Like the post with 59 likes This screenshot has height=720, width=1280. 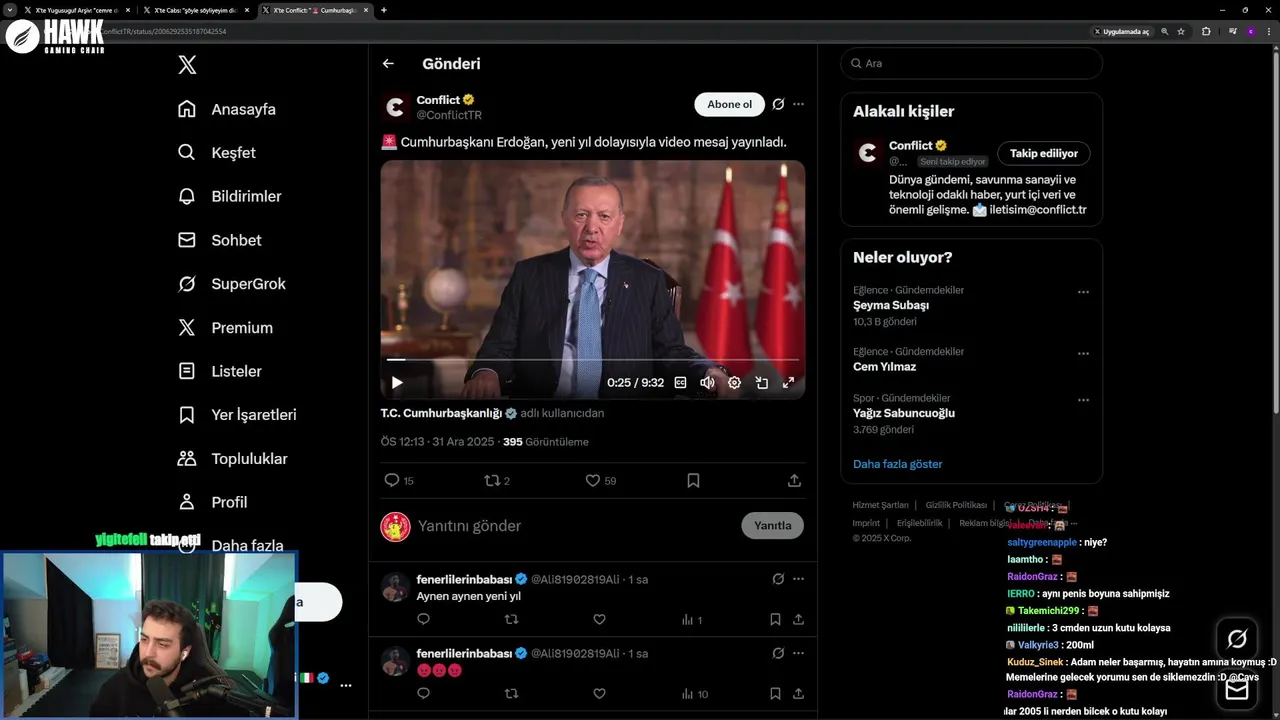click(601, 481)
